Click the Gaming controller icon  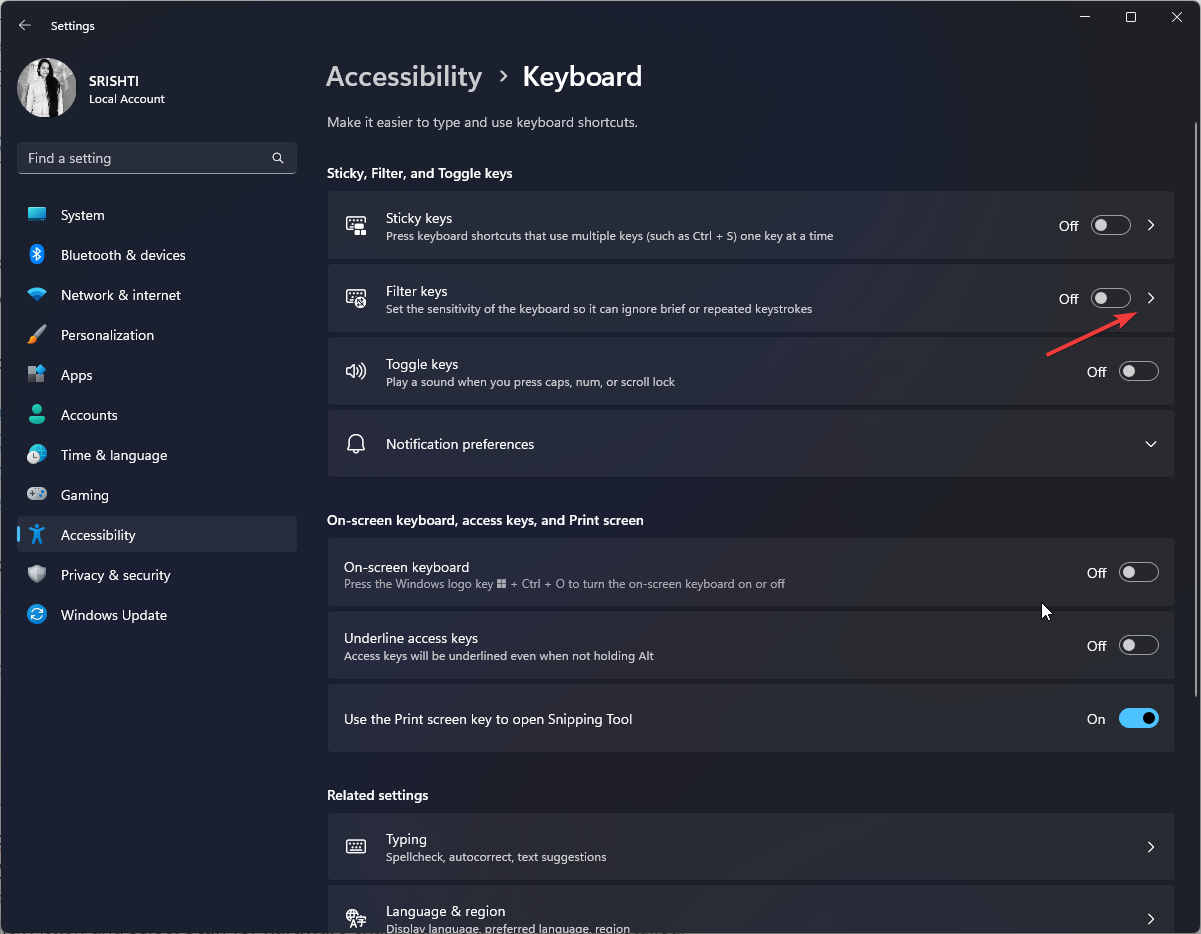tap(37, 495)
